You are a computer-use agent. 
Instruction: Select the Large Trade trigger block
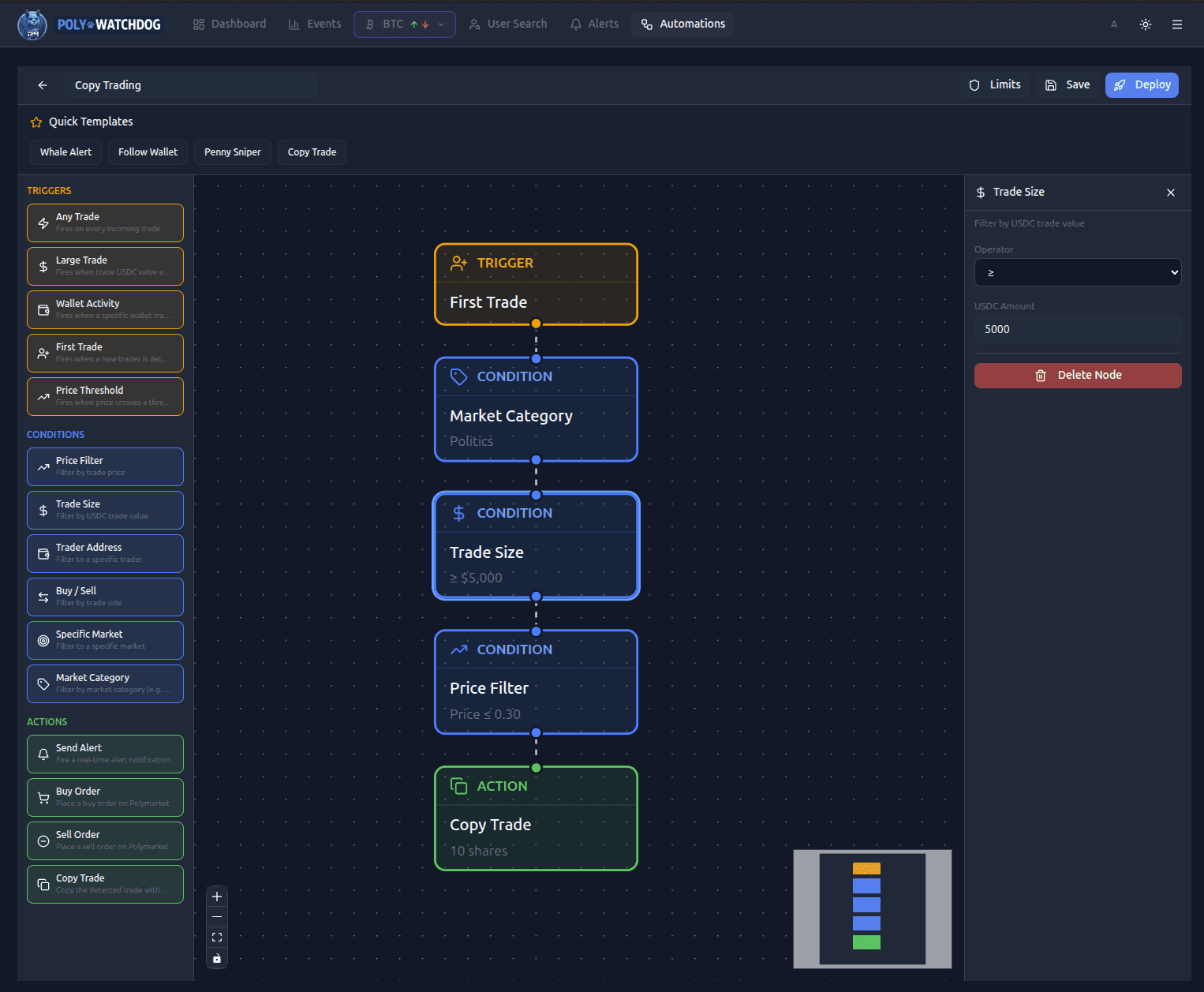tap(105, 267)
